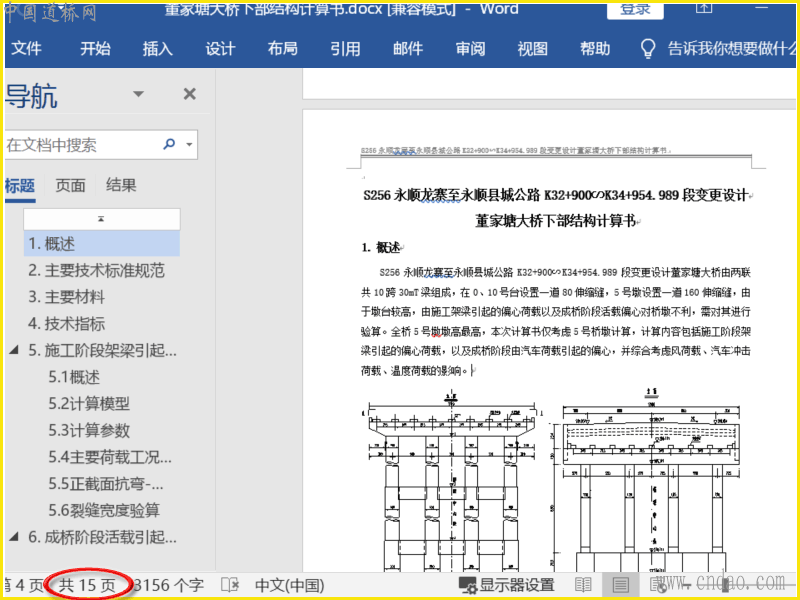Click the document title 董家塘大桥下部结构计算书

coord(556,221)
